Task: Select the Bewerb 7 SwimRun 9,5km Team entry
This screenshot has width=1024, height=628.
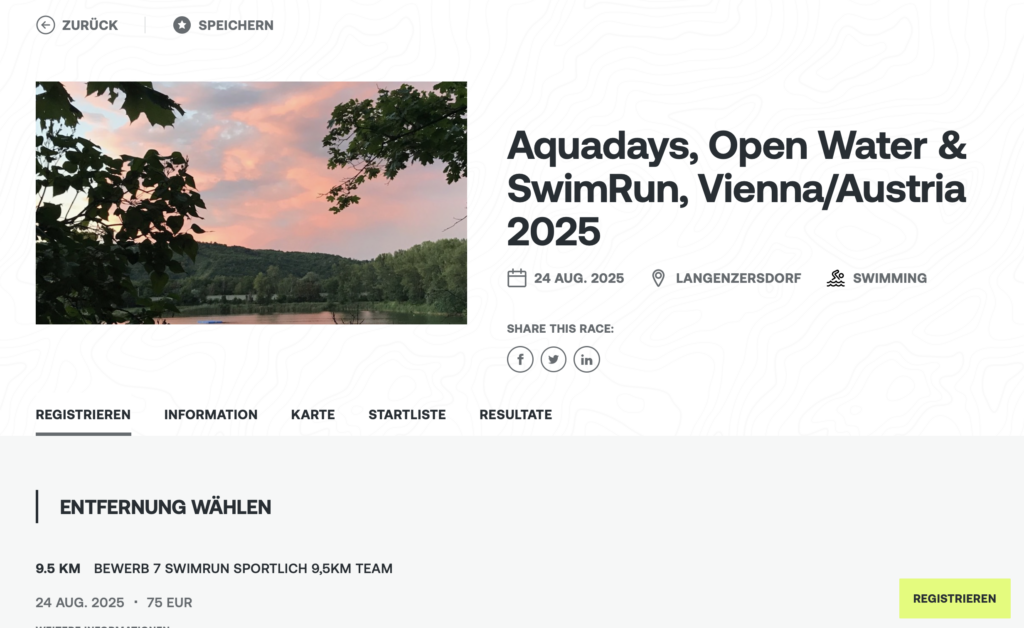Action: (243, 569)
